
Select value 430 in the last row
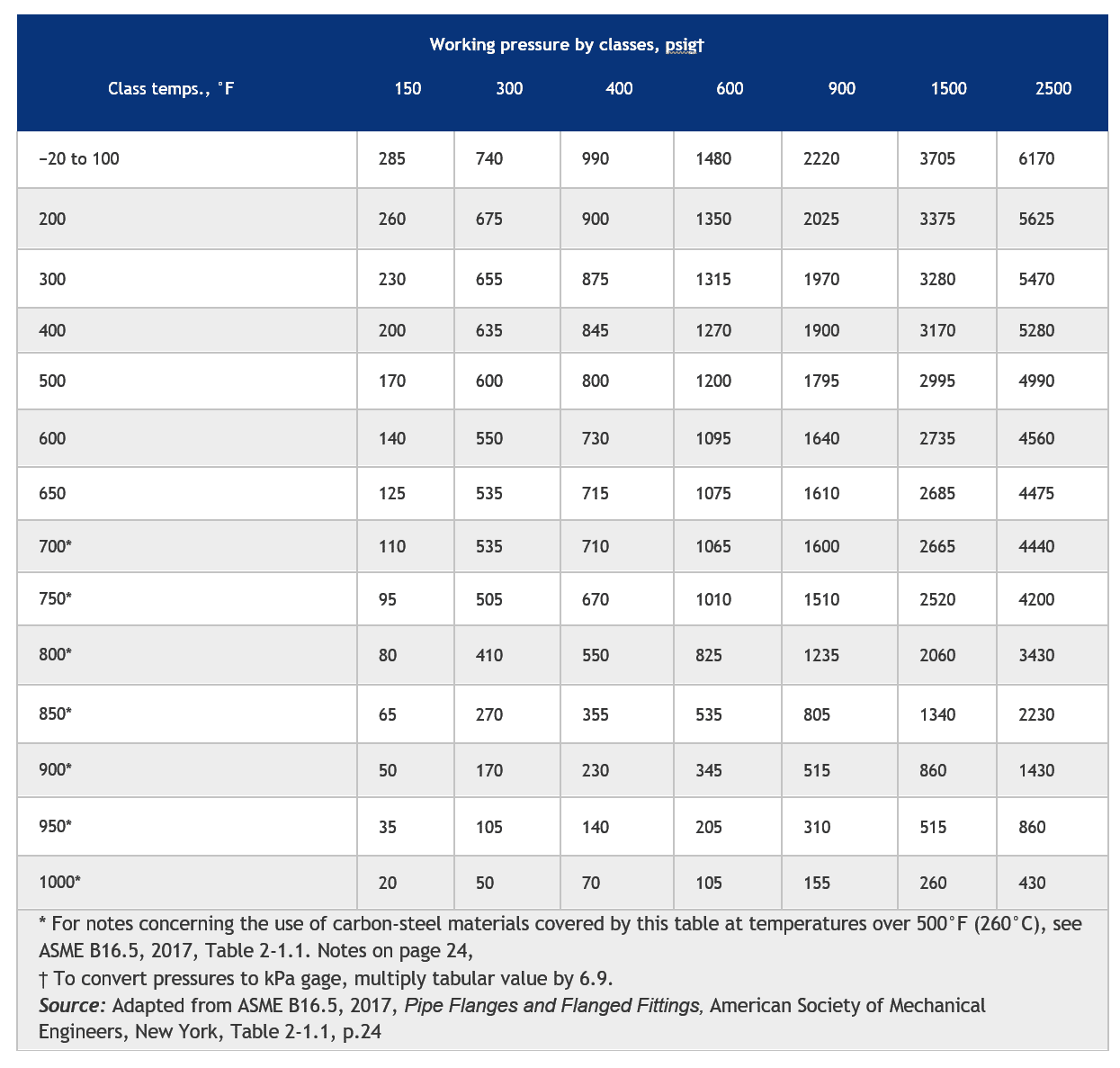1032,884
